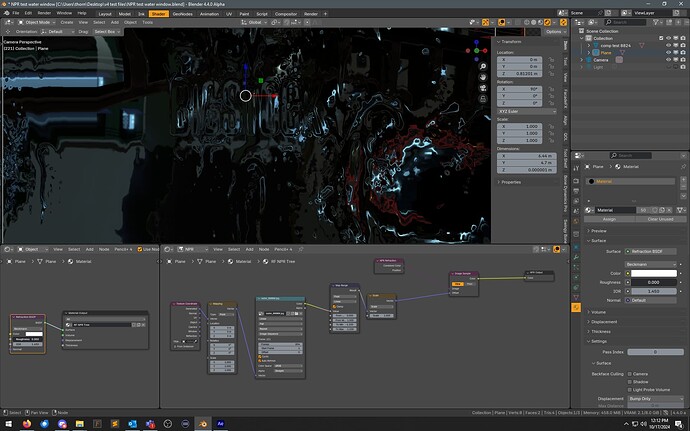Adjust the Roughness 0.000 slider
This screenshot has height=431, width=690.
[654, 282]
